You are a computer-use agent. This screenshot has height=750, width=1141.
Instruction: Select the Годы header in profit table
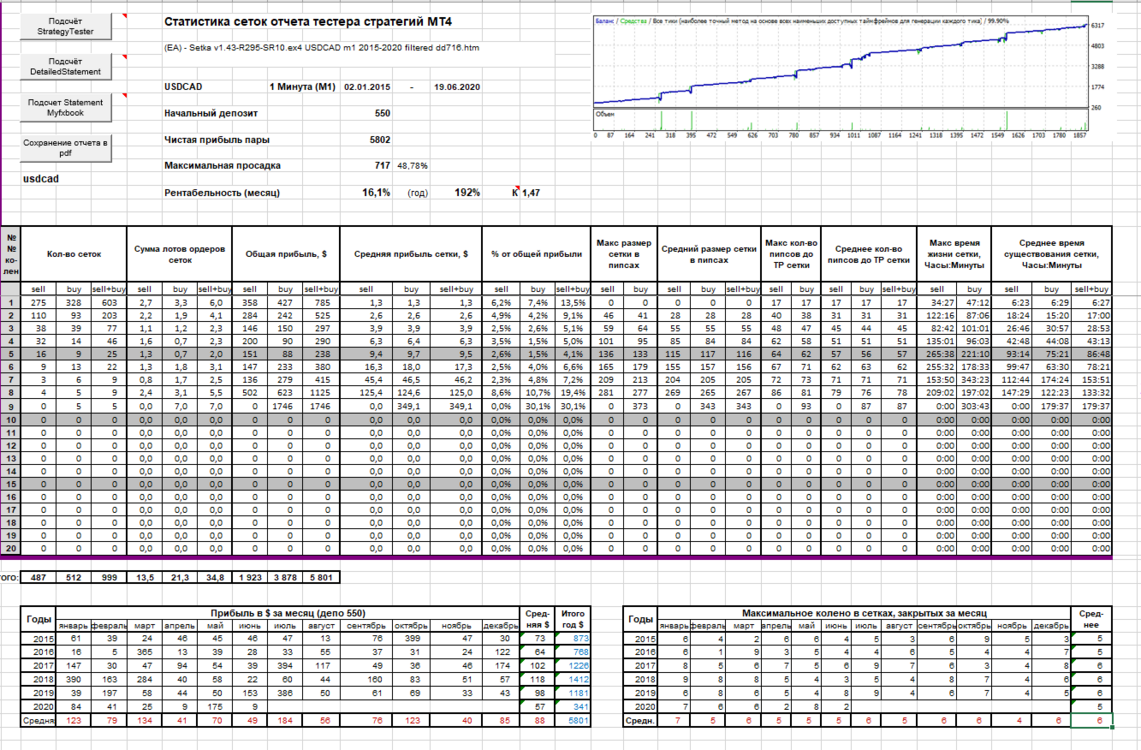39,619
